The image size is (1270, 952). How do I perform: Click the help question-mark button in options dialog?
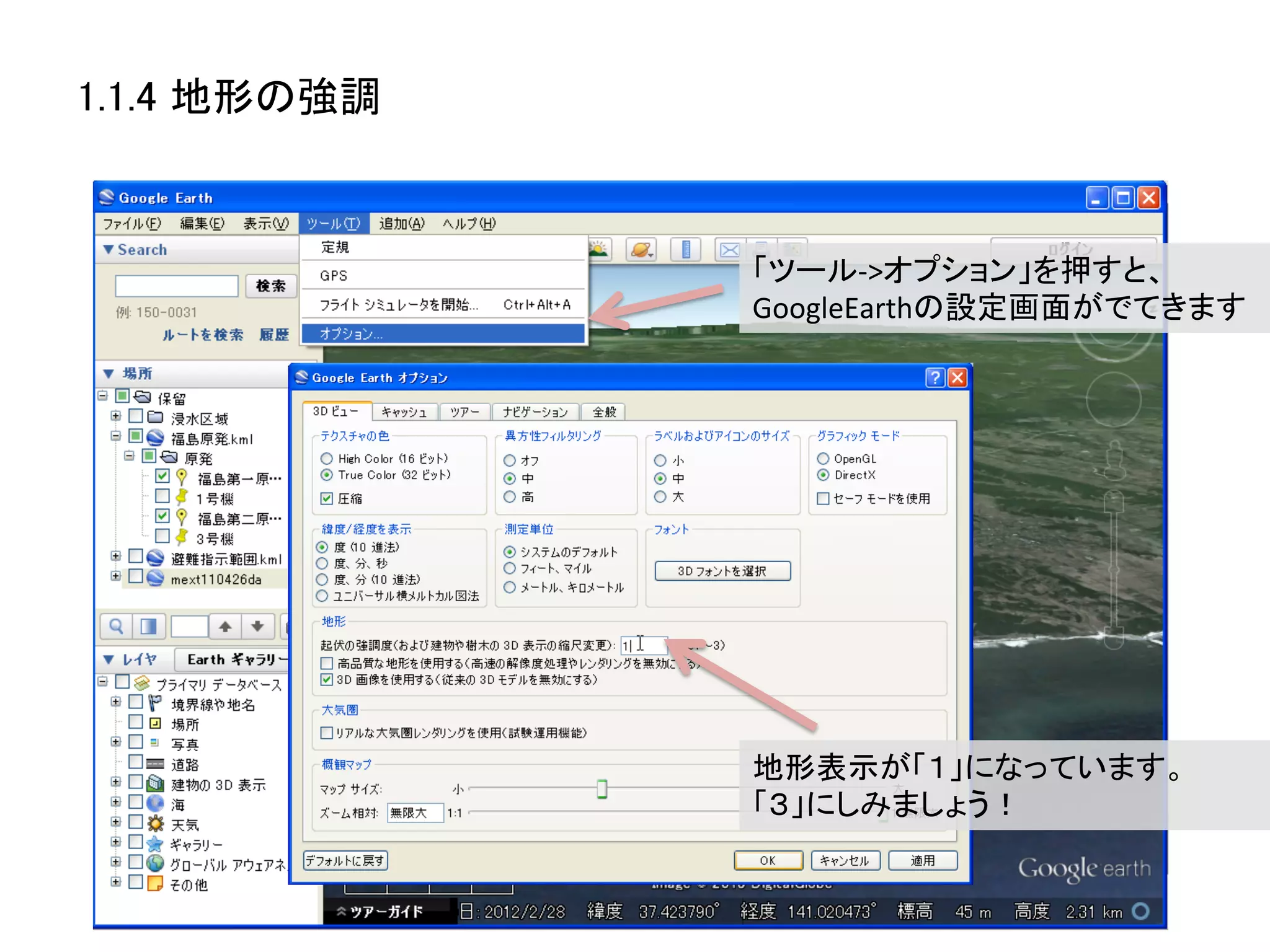[935, 377]
